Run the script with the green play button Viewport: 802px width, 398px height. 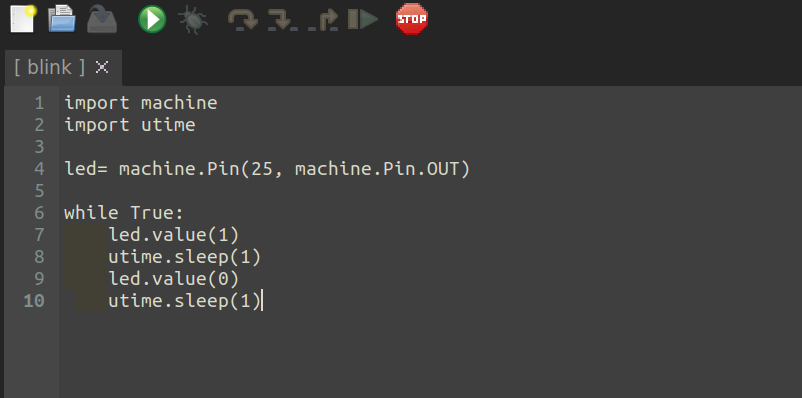click(x=152, y=19)
